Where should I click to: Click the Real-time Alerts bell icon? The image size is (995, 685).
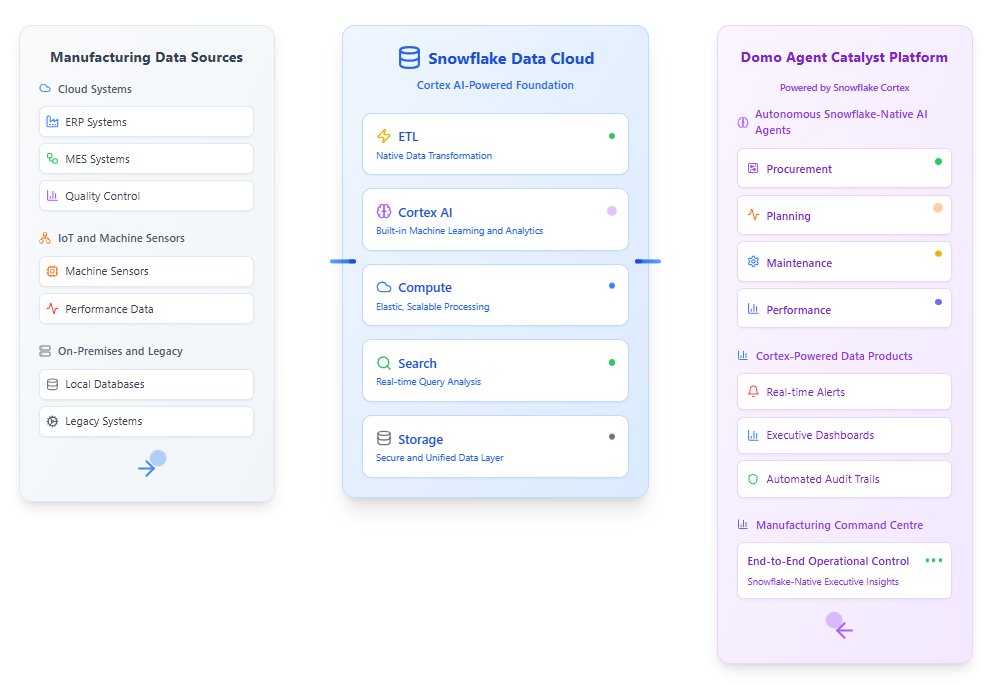point(753,391)
